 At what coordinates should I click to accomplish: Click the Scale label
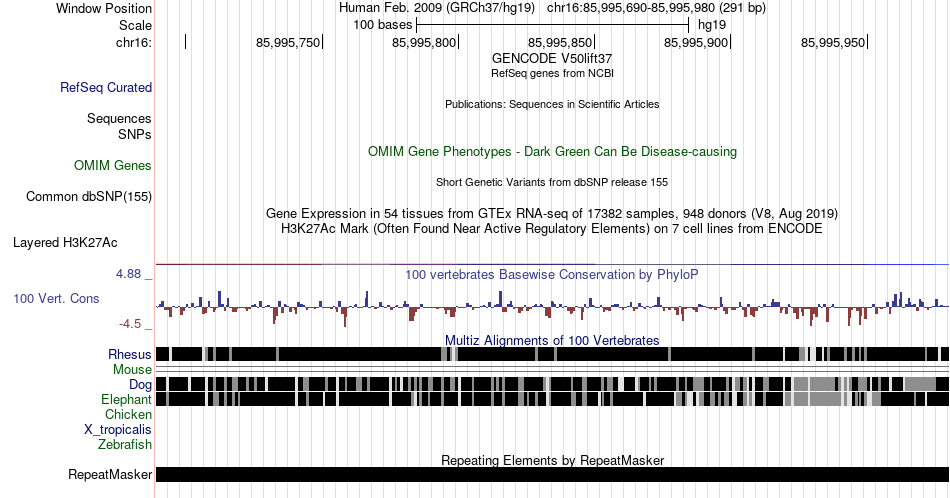coord(136,25)
